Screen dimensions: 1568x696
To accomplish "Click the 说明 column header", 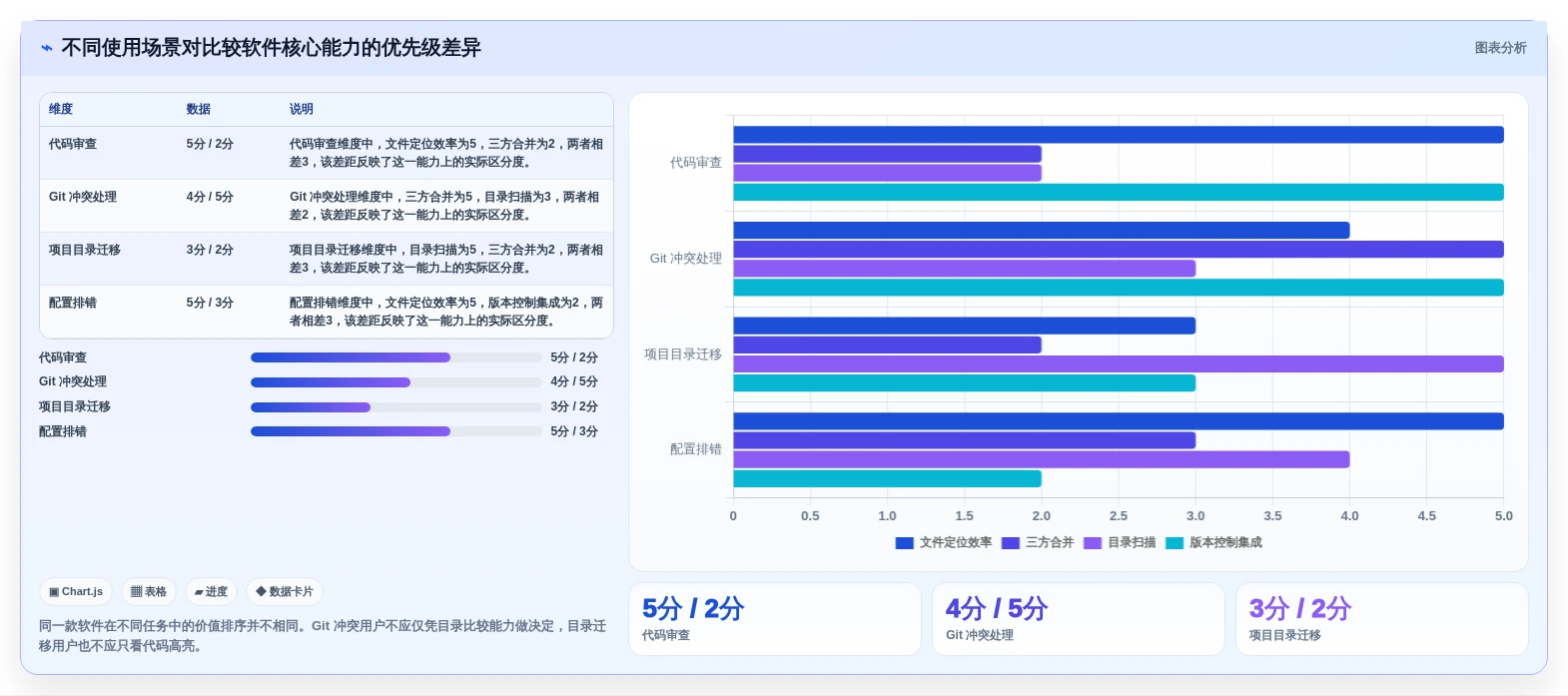I will click(302, 109).
